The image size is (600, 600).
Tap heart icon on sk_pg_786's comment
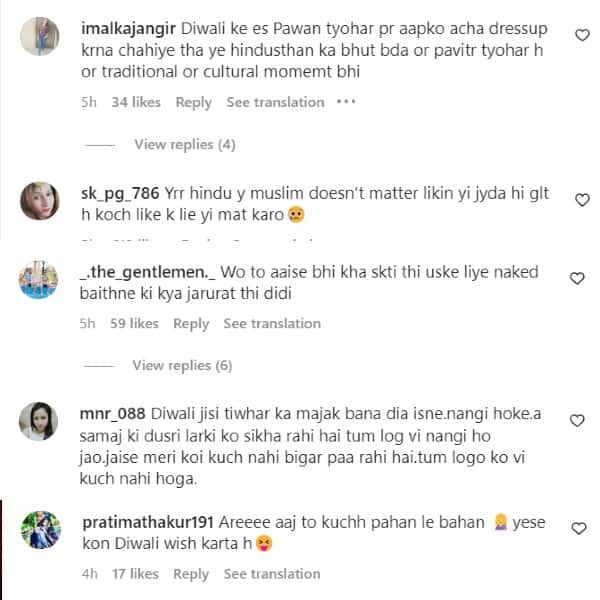(x=582, y=200)
